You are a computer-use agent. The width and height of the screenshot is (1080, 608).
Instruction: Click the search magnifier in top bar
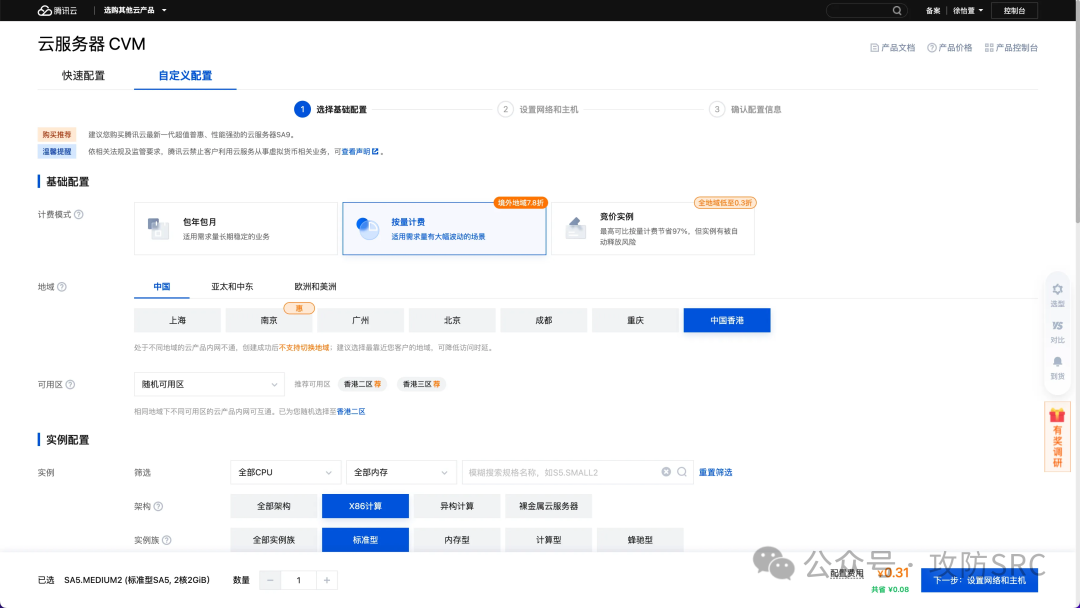coord(895,10)
